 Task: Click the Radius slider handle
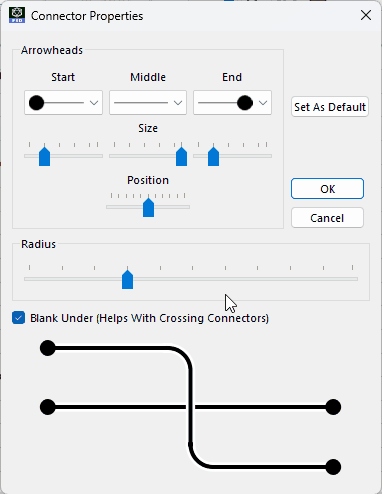pos(127,279)
